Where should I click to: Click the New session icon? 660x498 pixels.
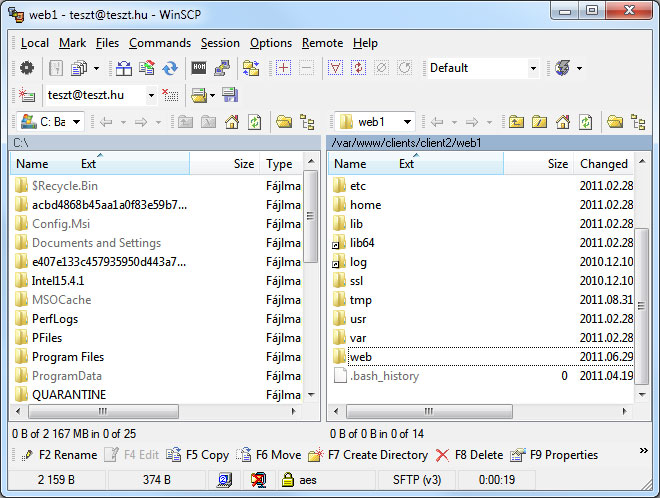coord(27,95)
